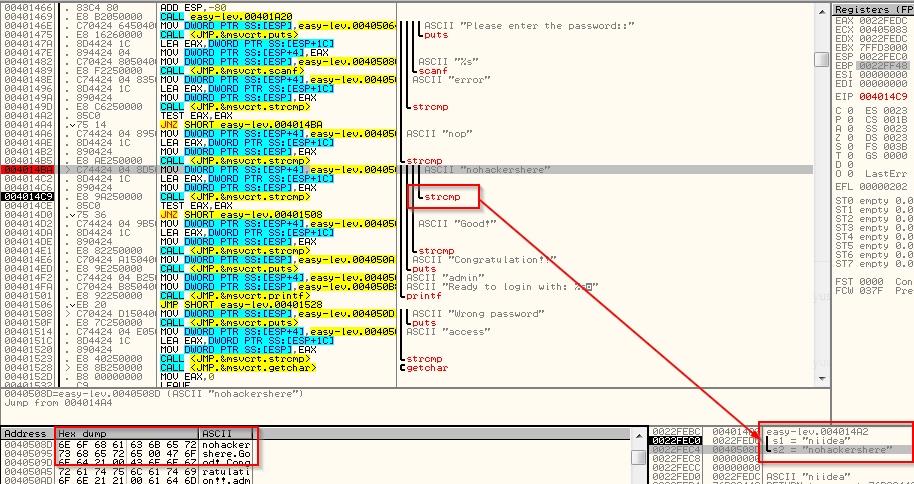Viewport: 914px width, 484px height.
Task: Click the "Ready to login with" comment
Action: tap(502, 286)
